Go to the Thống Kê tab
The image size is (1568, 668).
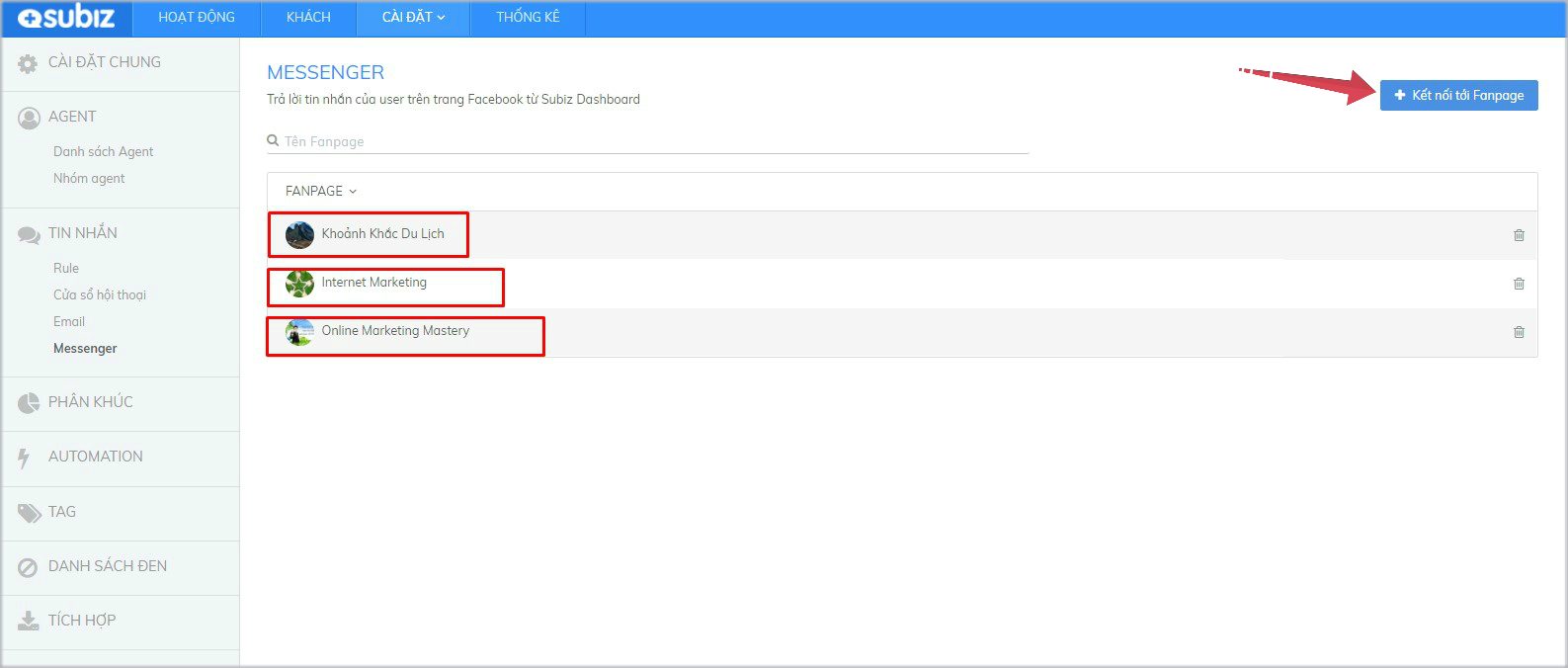(528, 17)
